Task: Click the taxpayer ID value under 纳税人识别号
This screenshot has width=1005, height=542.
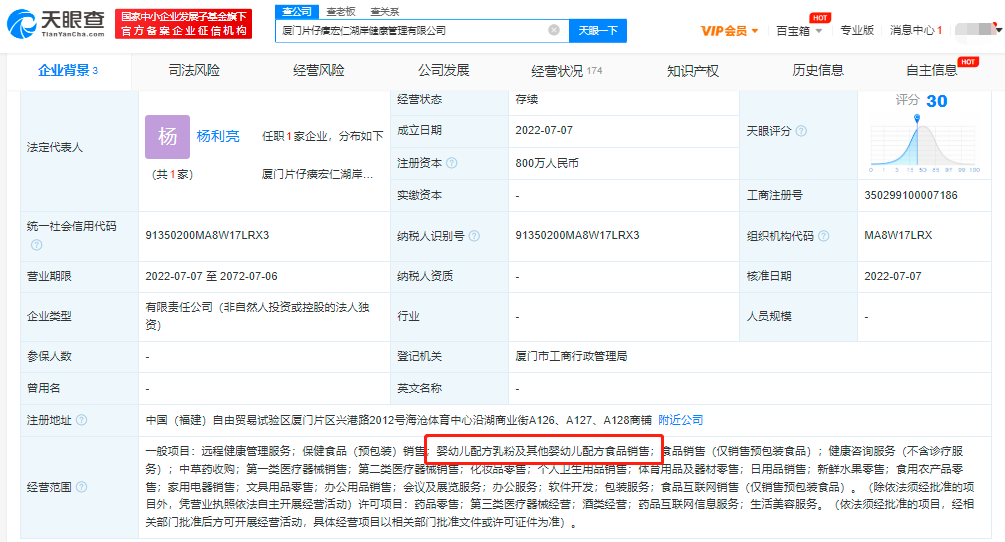Action: pos(577,235)
